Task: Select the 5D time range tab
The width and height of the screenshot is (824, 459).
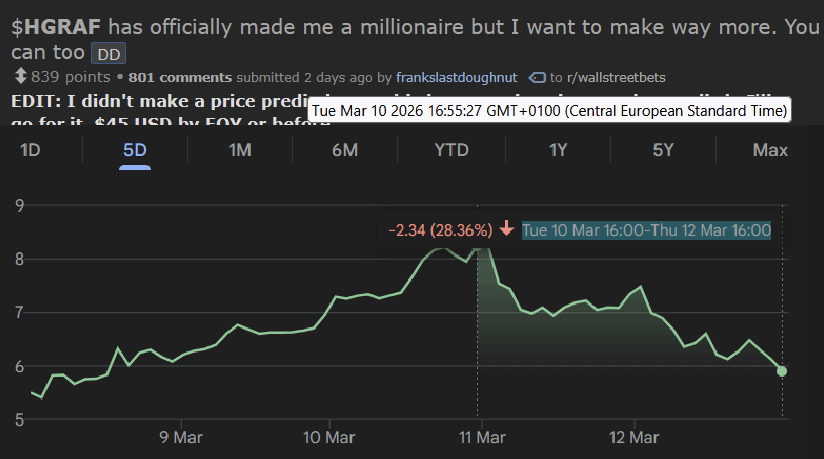Action: pos(135,150)
